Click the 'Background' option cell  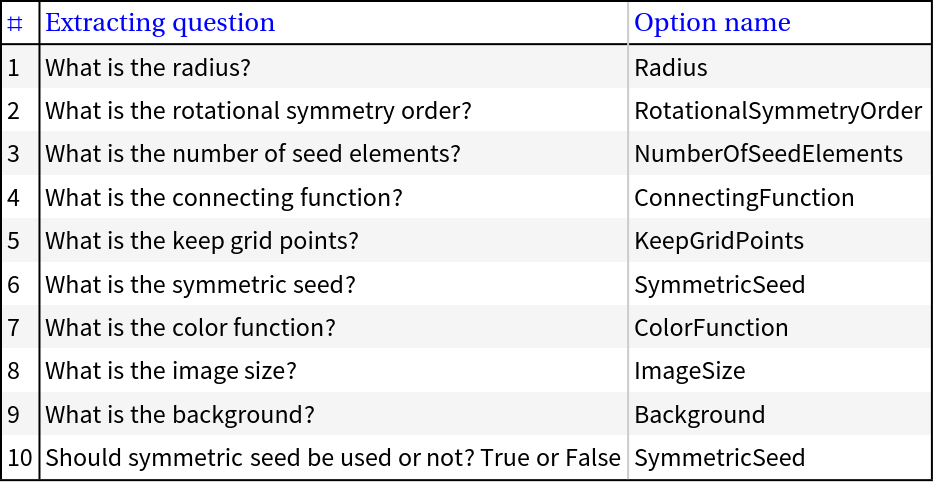[700, 415]
